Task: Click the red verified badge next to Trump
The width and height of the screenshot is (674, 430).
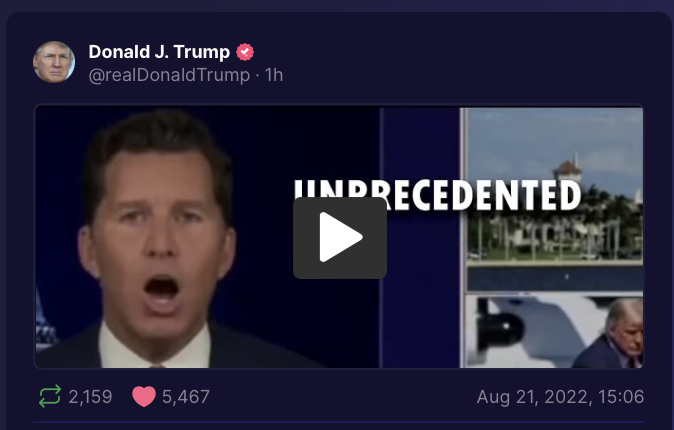Action: (245, 52)
